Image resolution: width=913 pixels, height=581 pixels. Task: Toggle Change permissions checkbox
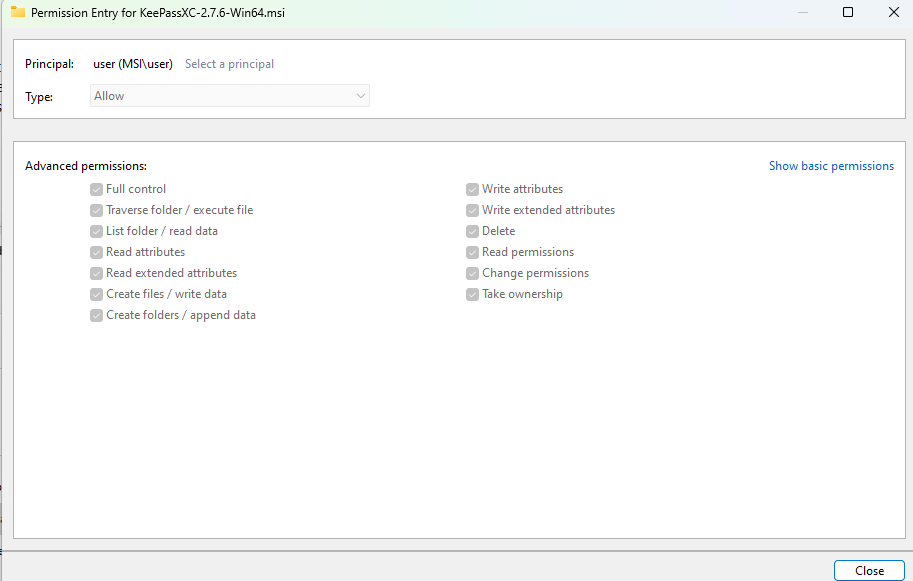point(472,273)
